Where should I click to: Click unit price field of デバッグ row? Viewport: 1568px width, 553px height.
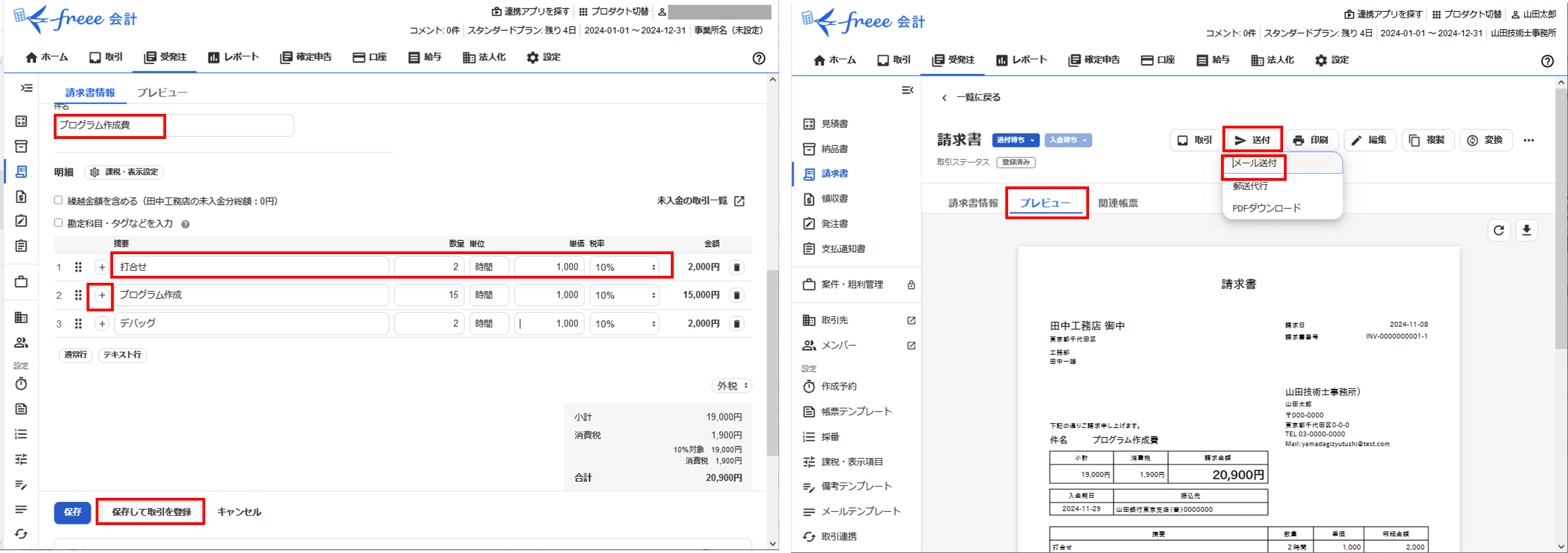[x=549, y=323]
